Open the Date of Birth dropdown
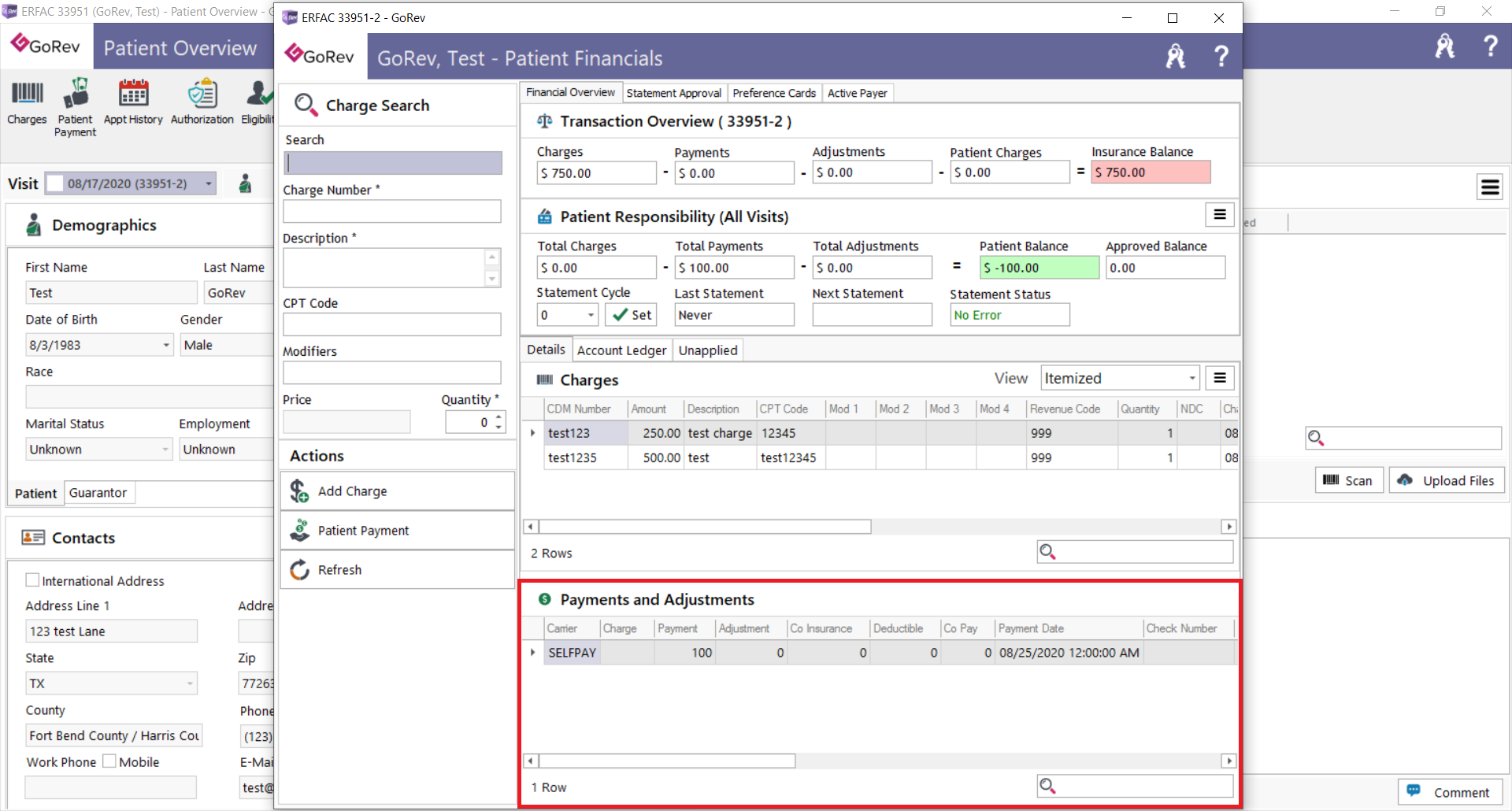 point(166,345)
